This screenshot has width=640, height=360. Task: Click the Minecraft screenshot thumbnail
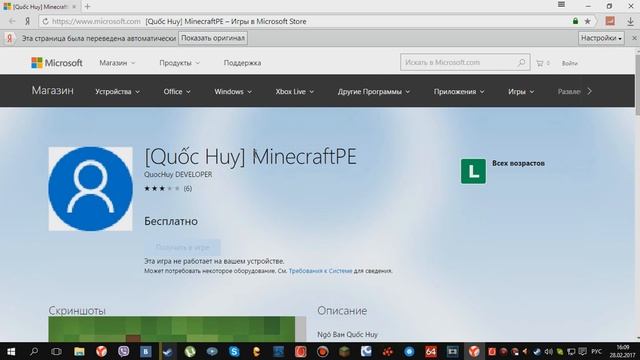(171, 329)
